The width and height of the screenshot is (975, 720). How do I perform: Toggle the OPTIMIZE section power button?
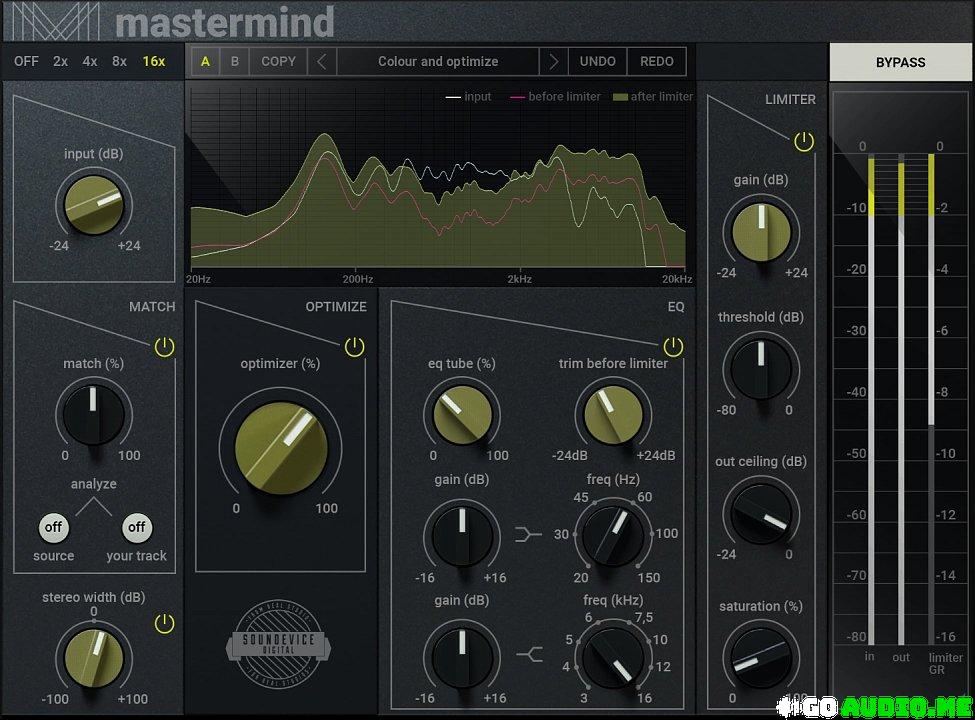[354, 347]
